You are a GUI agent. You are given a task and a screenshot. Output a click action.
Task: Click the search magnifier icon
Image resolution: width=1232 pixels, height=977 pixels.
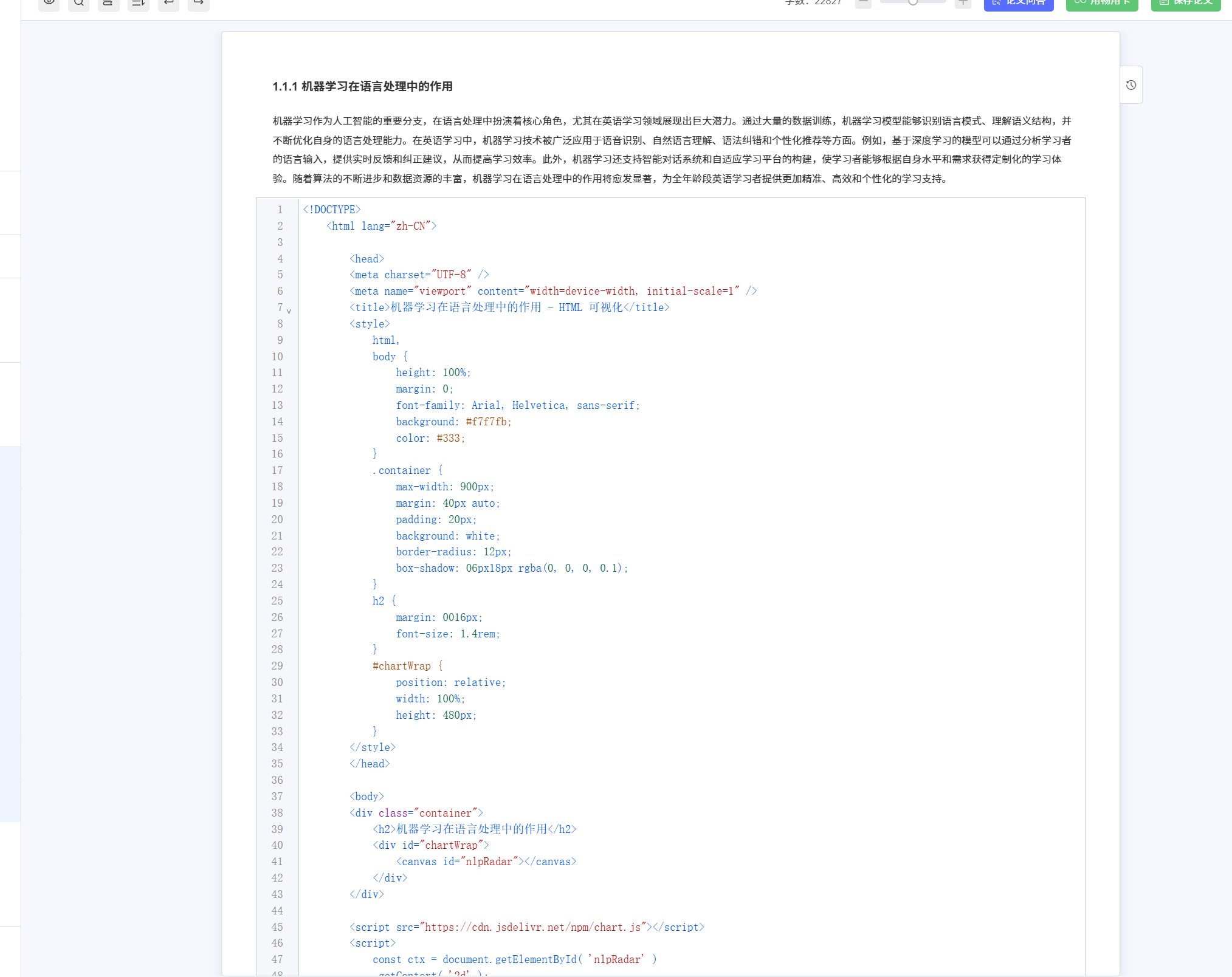(78, 4)
